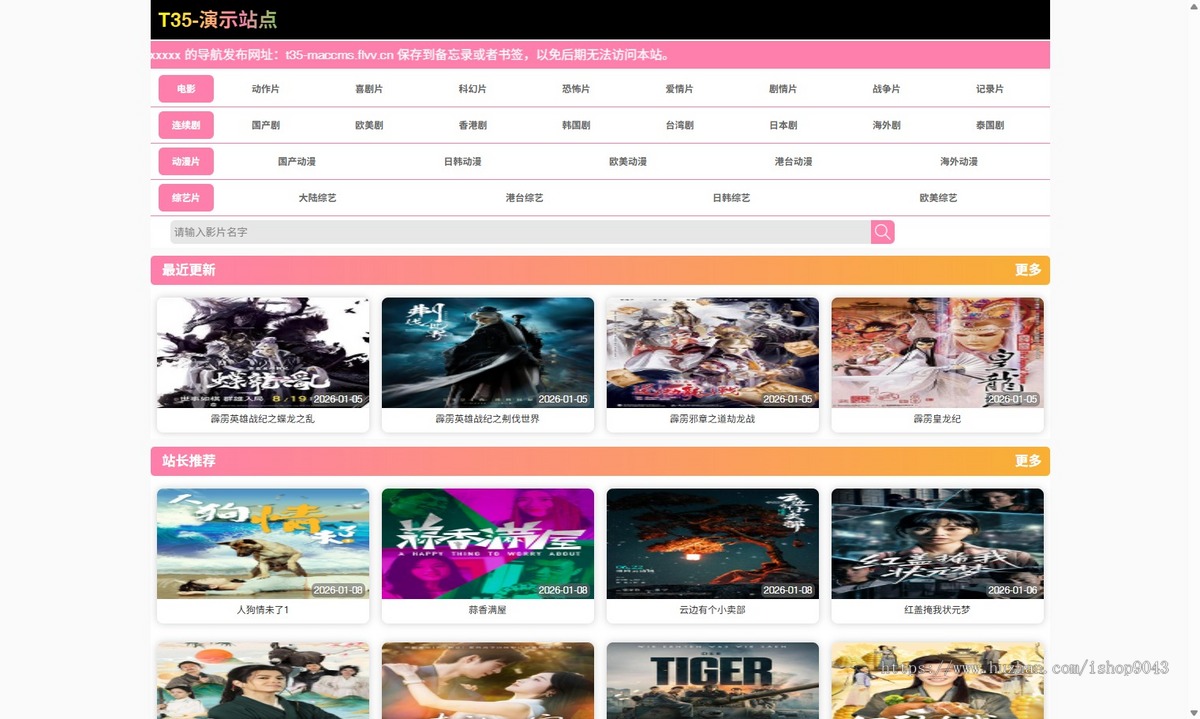View 日韩综艺 shows
The image size is (1200, 719).
(x=732, y=198)
